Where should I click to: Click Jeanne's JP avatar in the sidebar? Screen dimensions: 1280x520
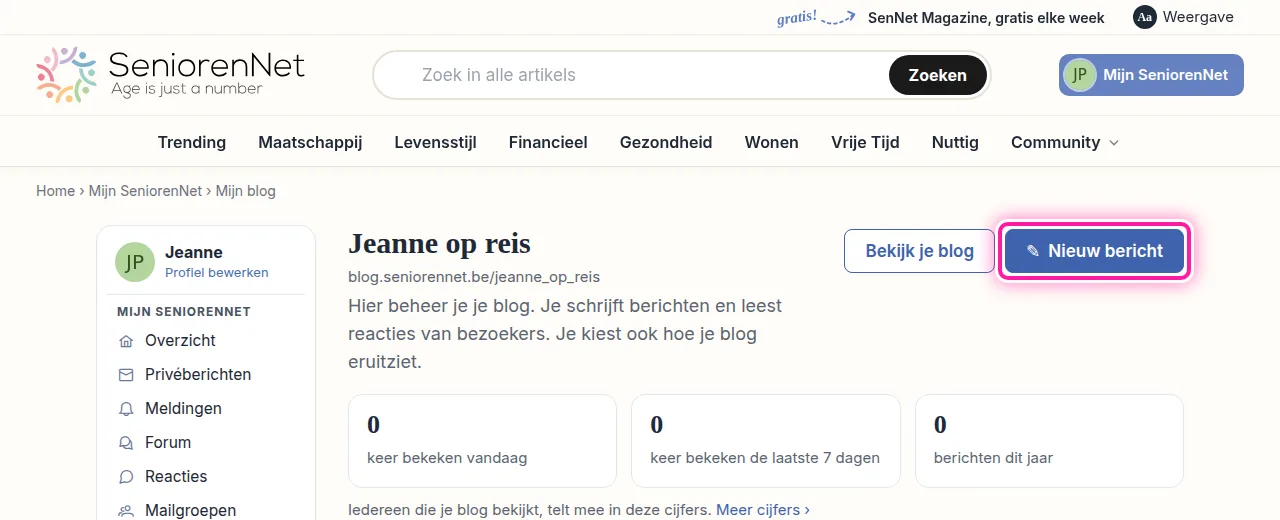pyautogui.click(x=135, y=262)
